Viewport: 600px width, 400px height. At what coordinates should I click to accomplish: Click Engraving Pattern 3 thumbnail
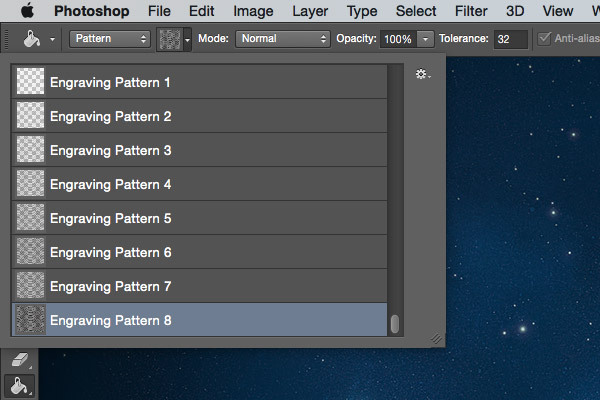click(x=30, y=149)
